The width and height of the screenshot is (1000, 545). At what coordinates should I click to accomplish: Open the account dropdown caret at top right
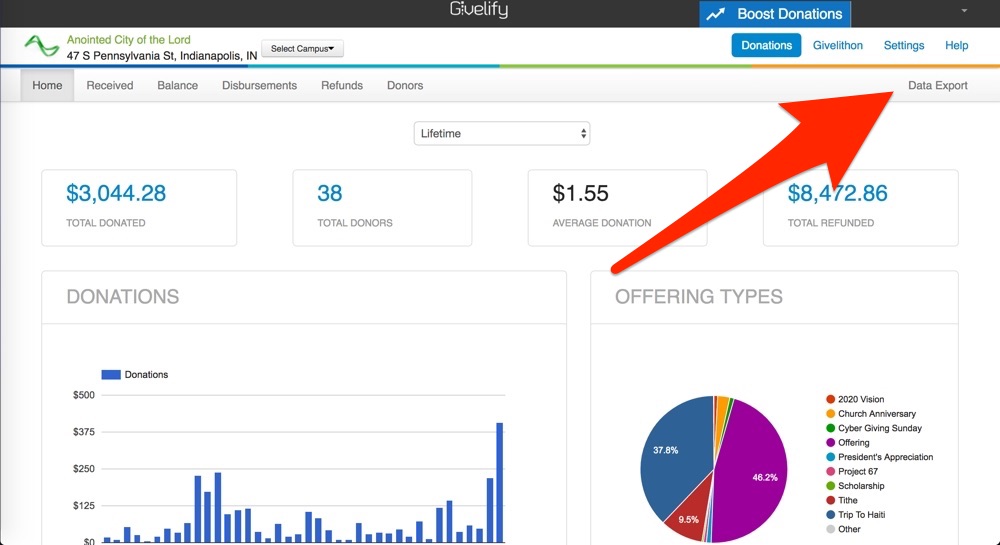(964, 11)
